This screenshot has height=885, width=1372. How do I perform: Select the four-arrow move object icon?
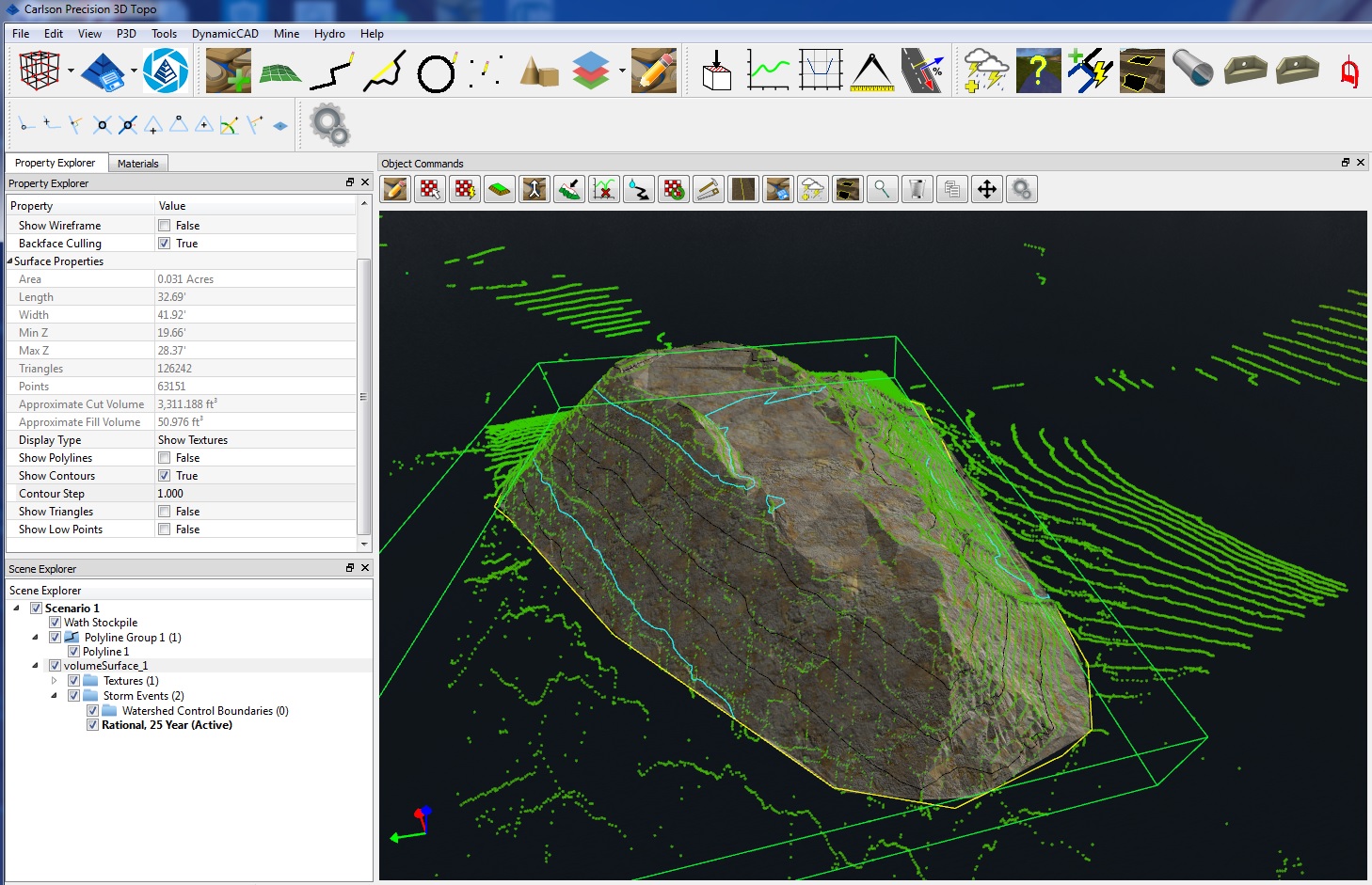click(986, 190)
